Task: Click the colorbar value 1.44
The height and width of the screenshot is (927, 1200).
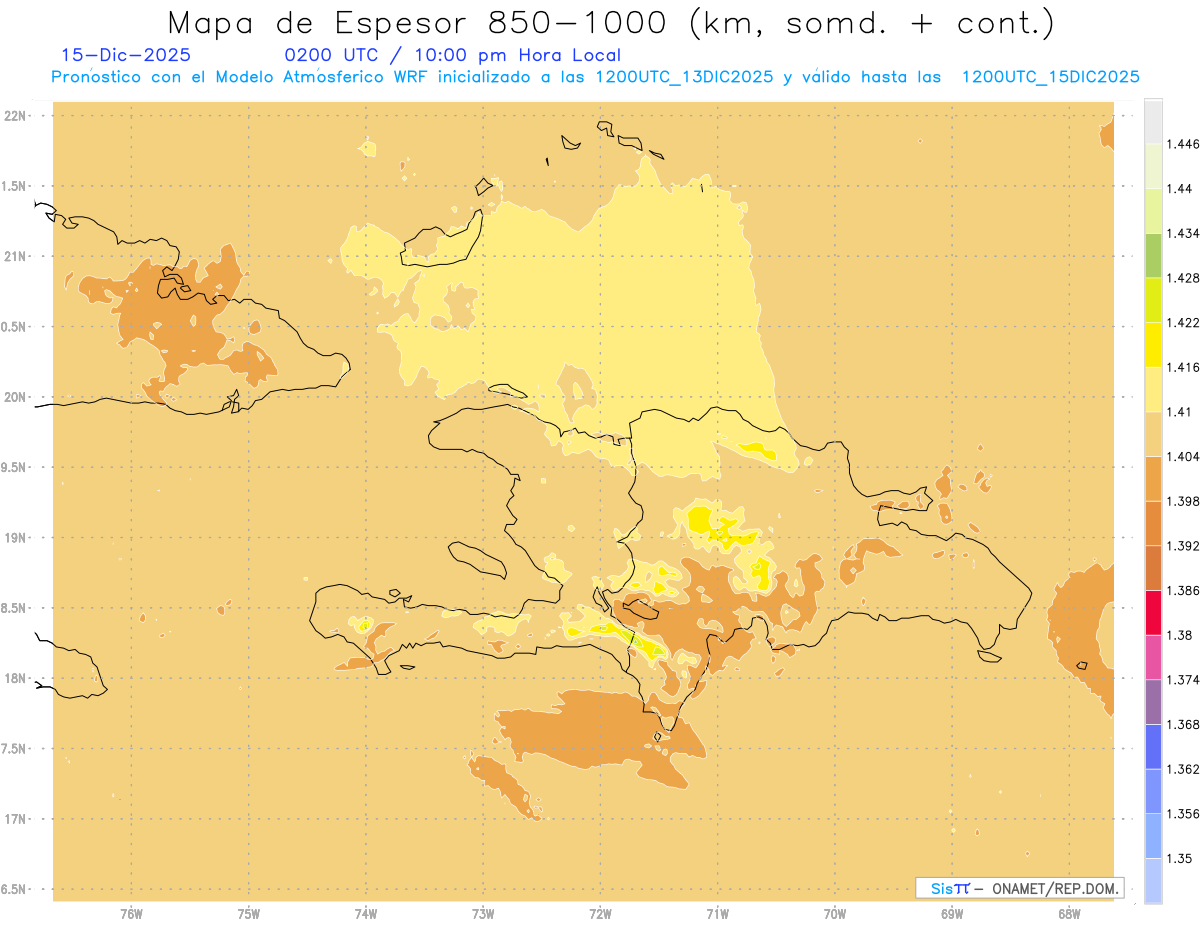Action: coord(1180,189)
